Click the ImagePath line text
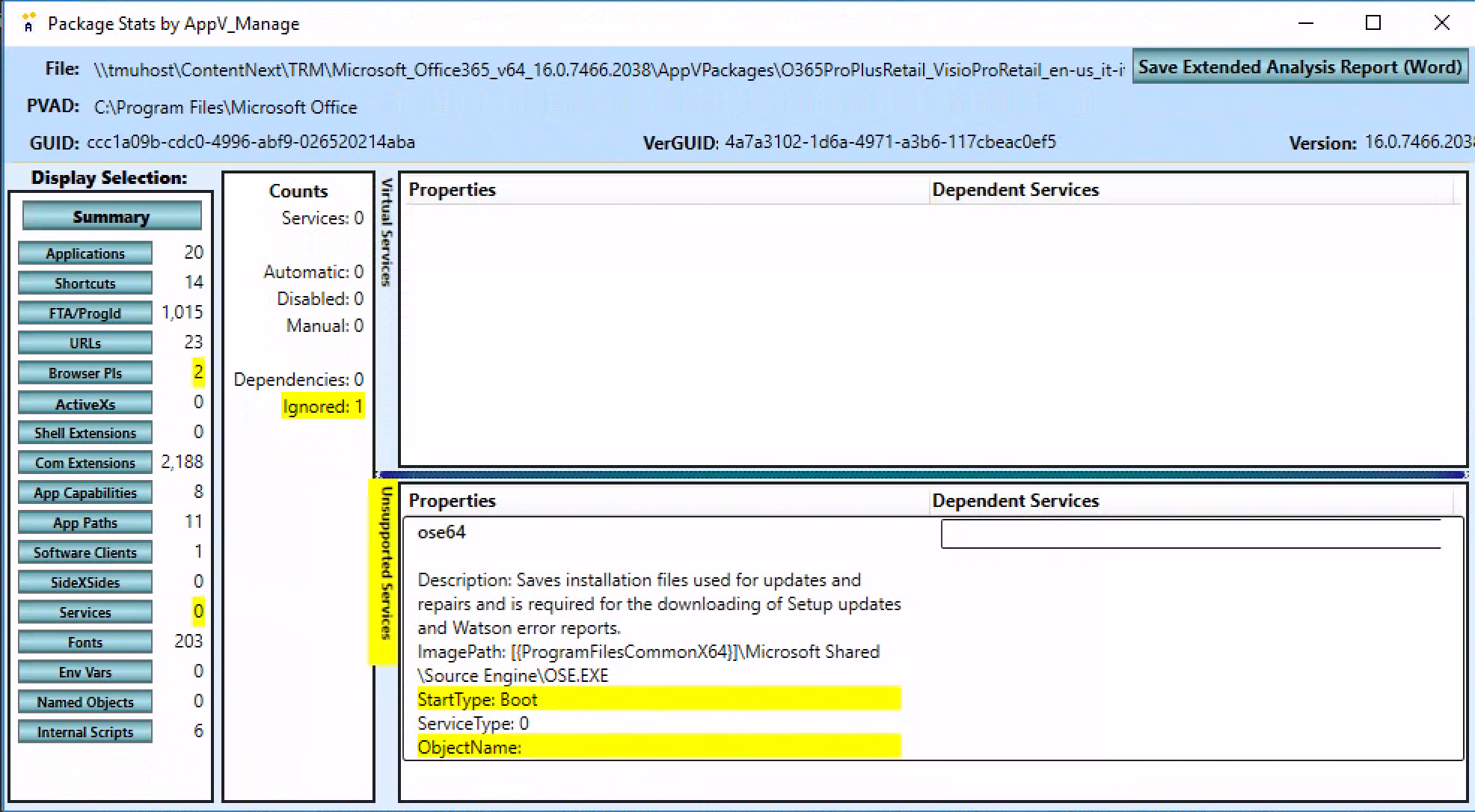Viewport: 1475px width, 812px height. coord(648,663)
